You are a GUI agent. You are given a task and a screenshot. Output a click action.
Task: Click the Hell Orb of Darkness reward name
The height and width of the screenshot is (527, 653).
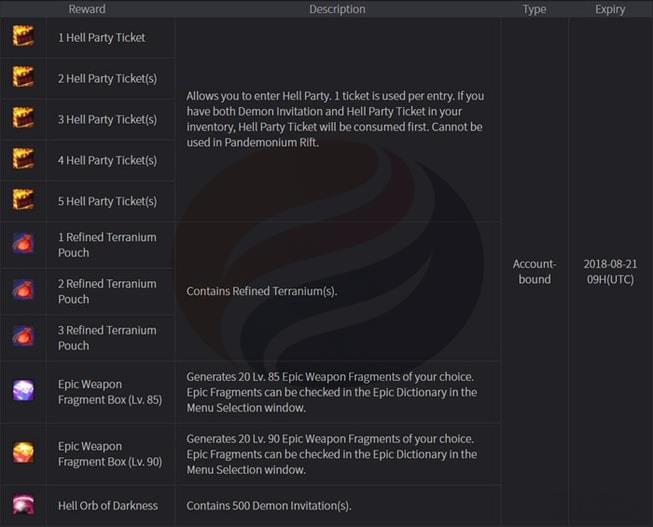point(108,506)
